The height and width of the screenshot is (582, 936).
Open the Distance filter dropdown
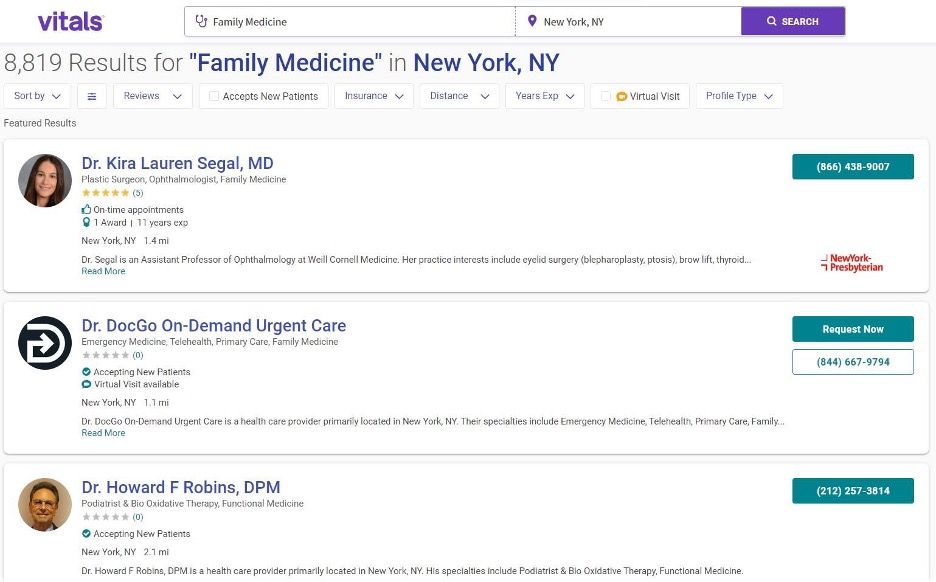[x=460, y=96]
